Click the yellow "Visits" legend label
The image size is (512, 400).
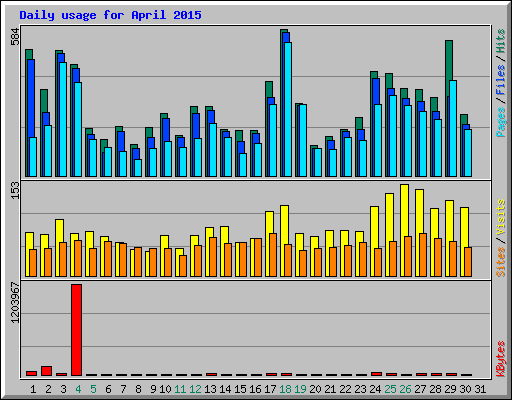500,218
